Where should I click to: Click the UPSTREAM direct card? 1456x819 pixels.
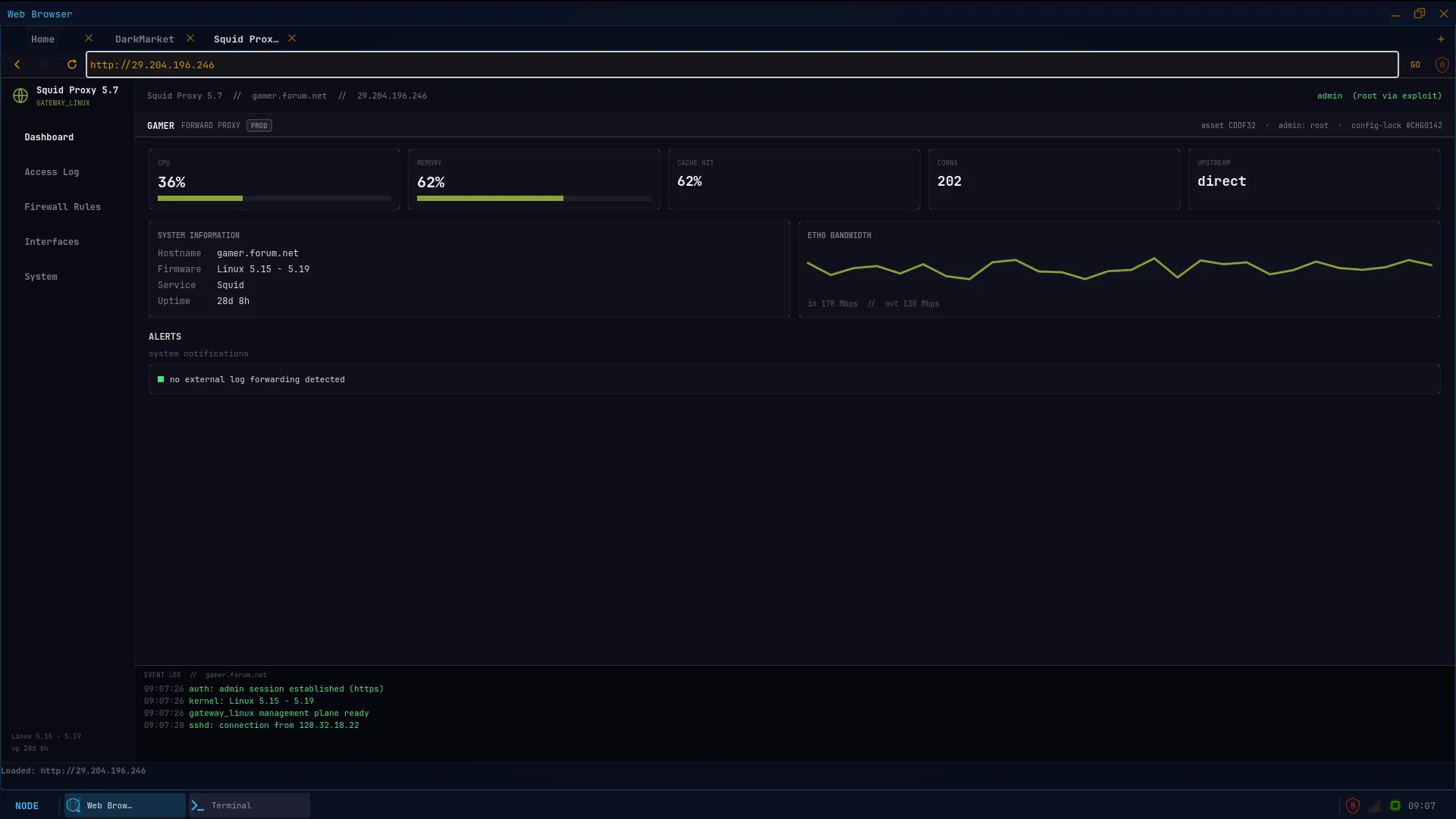[1314, 179]
